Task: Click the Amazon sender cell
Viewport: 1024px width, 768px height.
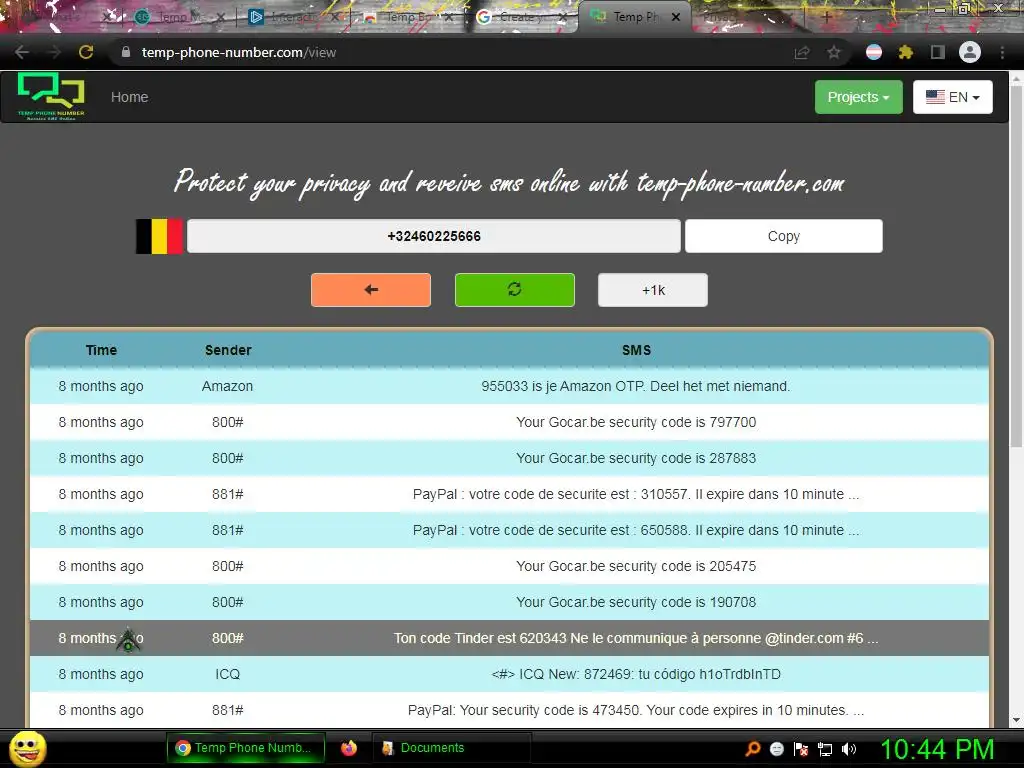Action: [x=227, y=386]
